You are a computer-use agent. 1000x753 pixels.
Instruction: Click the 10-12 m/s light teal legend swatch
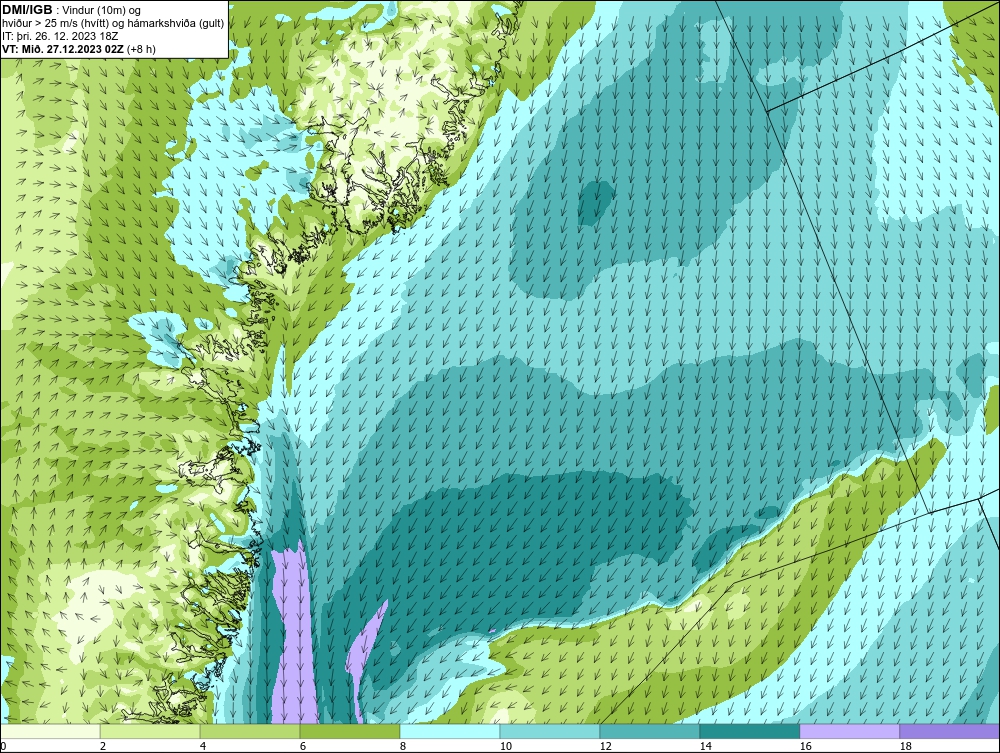click(550, 731)
